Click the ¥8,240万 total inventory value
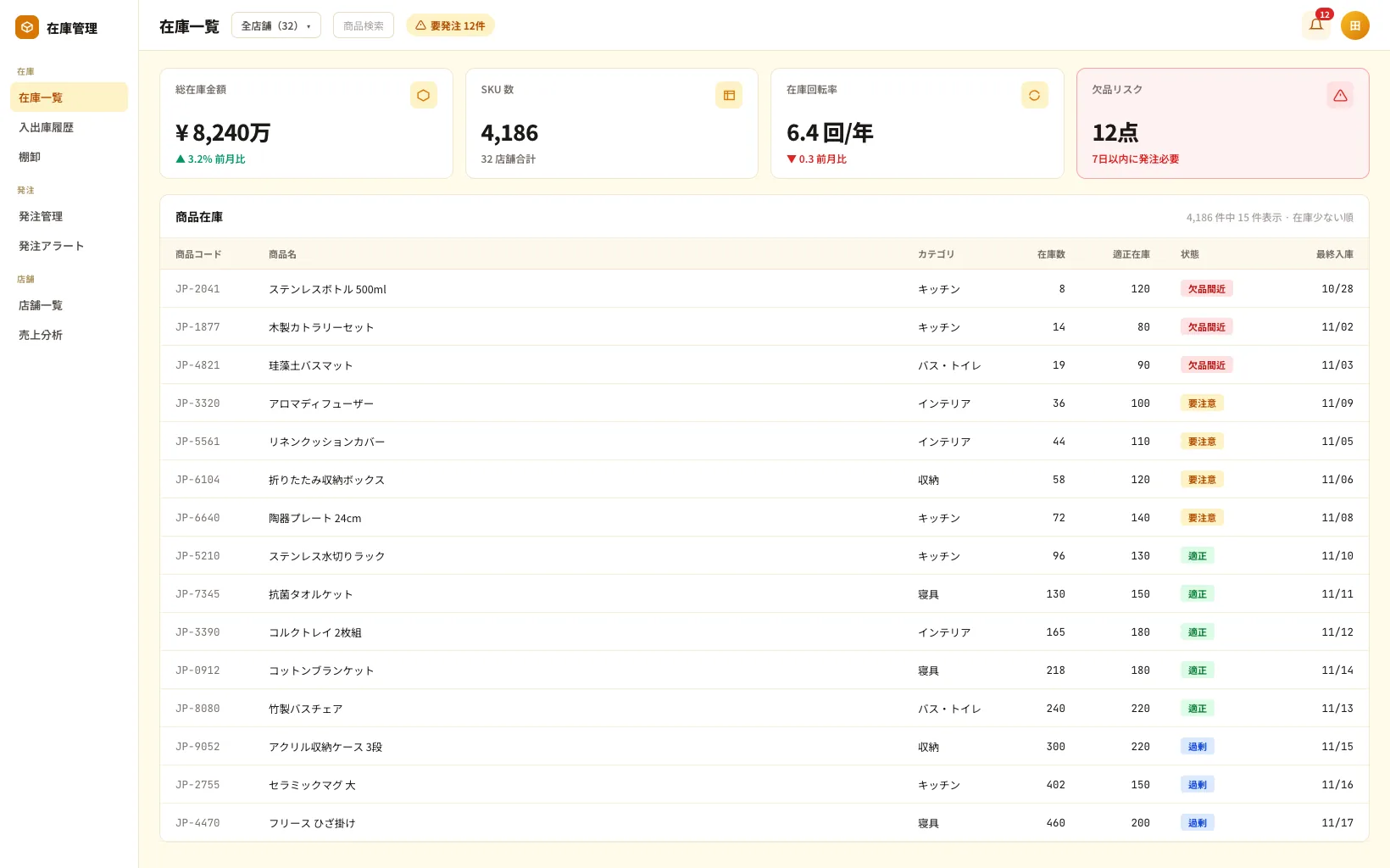The image size is (1390, 868). point(223,133)
